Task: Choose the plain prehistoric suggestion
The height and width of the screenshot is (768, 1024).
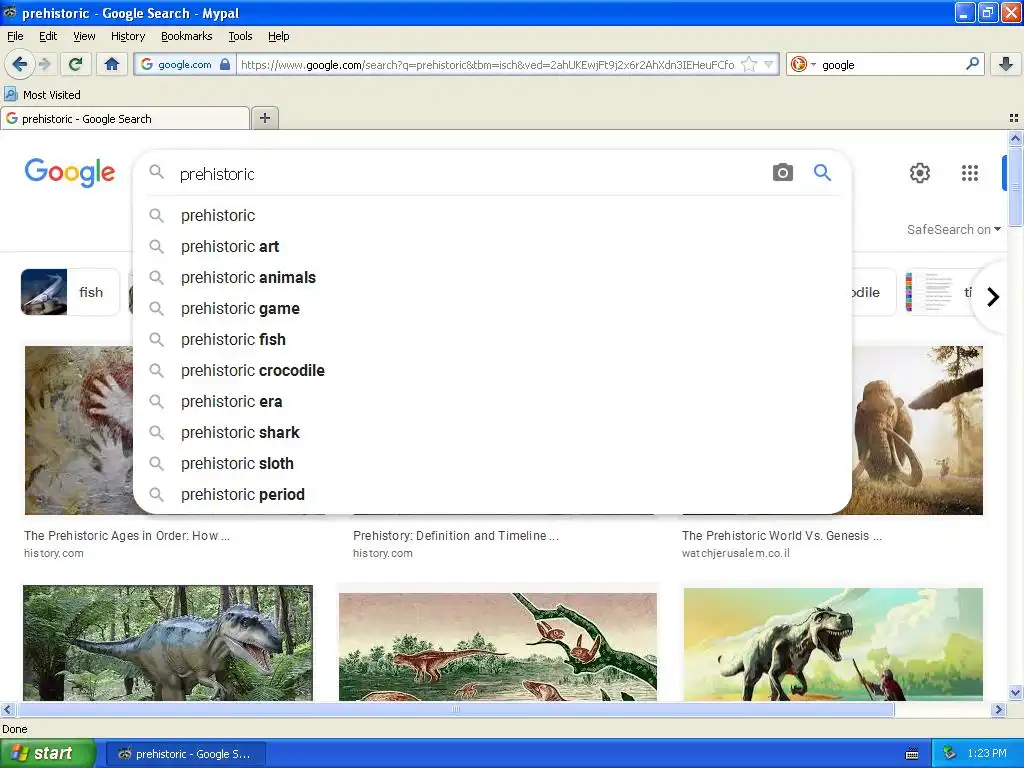Action: tap(492, 215)
